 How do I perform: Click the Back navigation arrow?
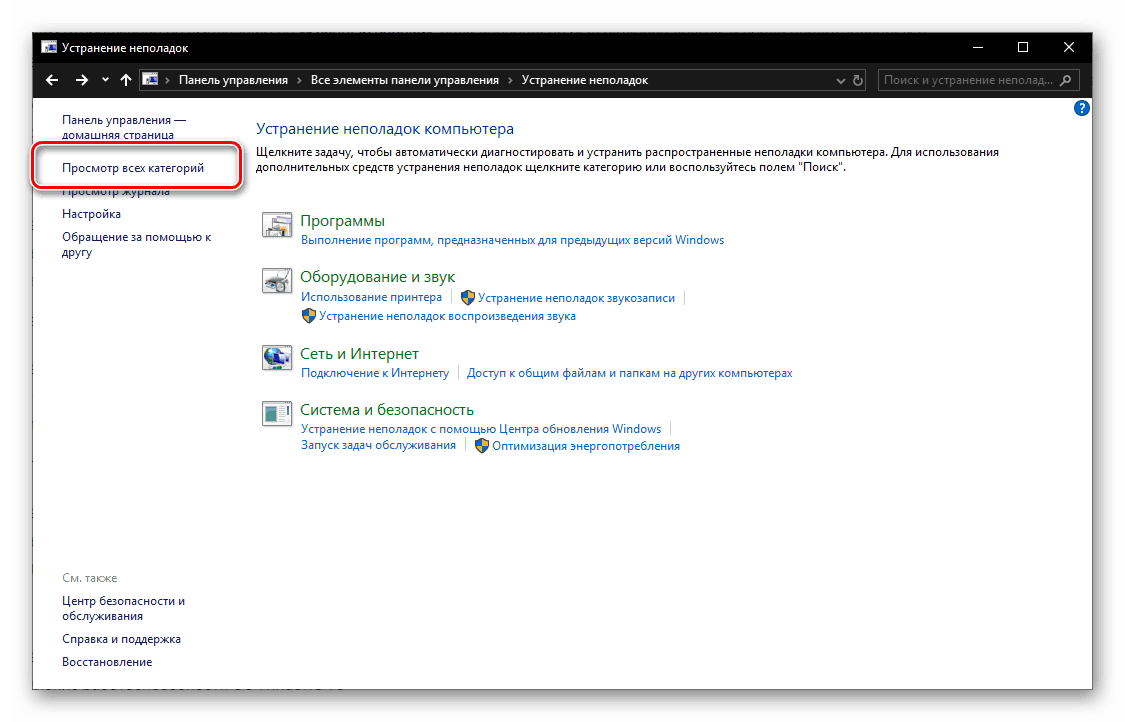tap(52, 80)
